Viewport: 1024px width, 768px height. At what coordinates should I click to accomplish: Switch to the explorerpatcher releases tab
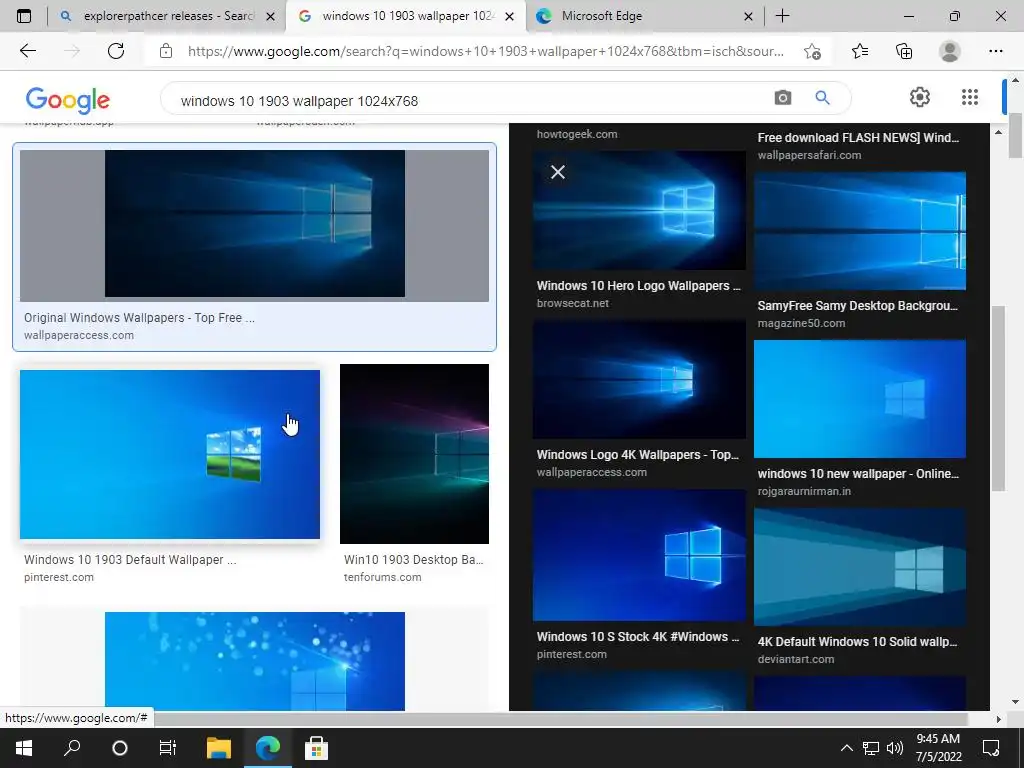click(166, 16)
